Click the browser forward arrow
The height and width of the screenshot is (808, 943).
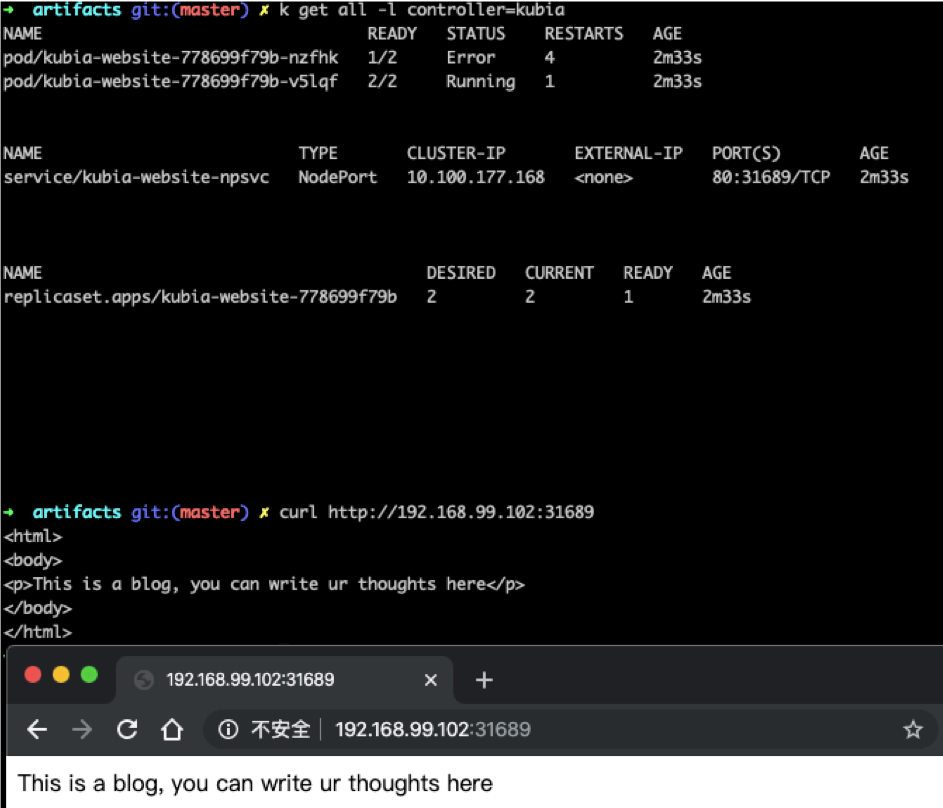pos(82,730)
